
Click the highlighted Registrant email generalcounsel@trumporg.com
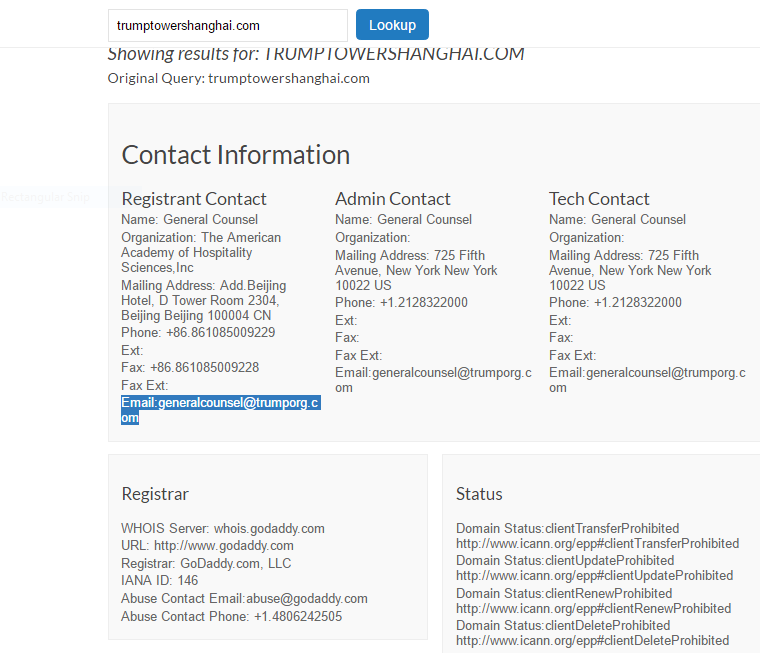tap(220, 410)
